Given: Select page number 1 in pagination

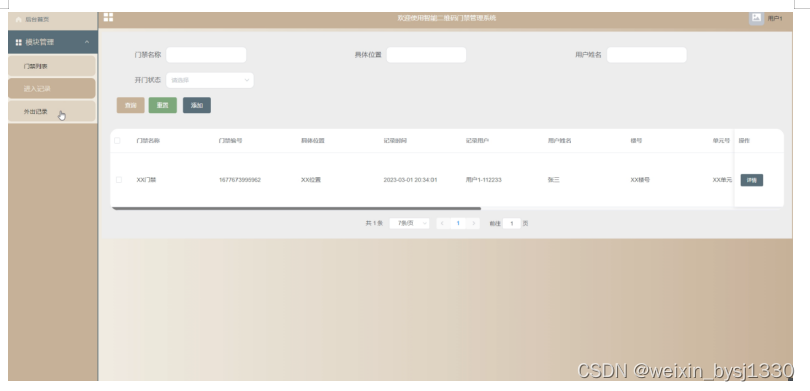Looking at the screenshot, I should [458, 223].
